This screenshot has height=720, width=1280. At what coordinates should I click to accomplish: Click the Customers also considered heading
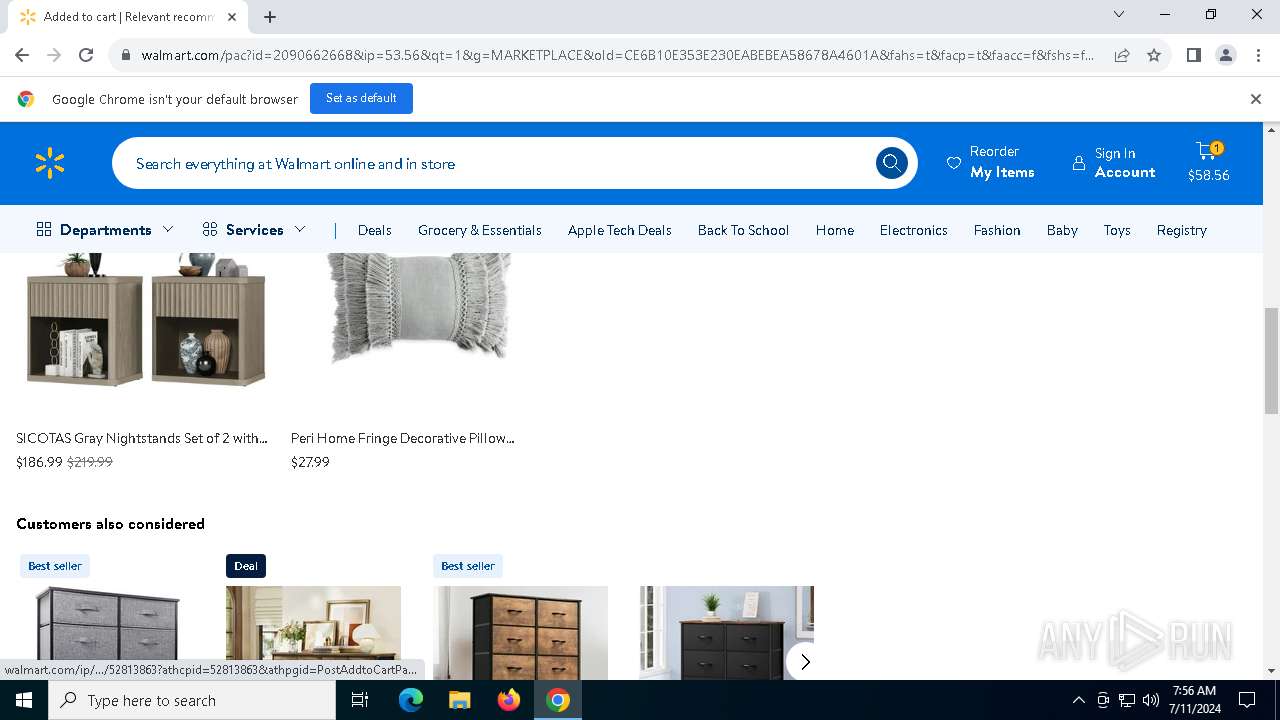point(110,524)
